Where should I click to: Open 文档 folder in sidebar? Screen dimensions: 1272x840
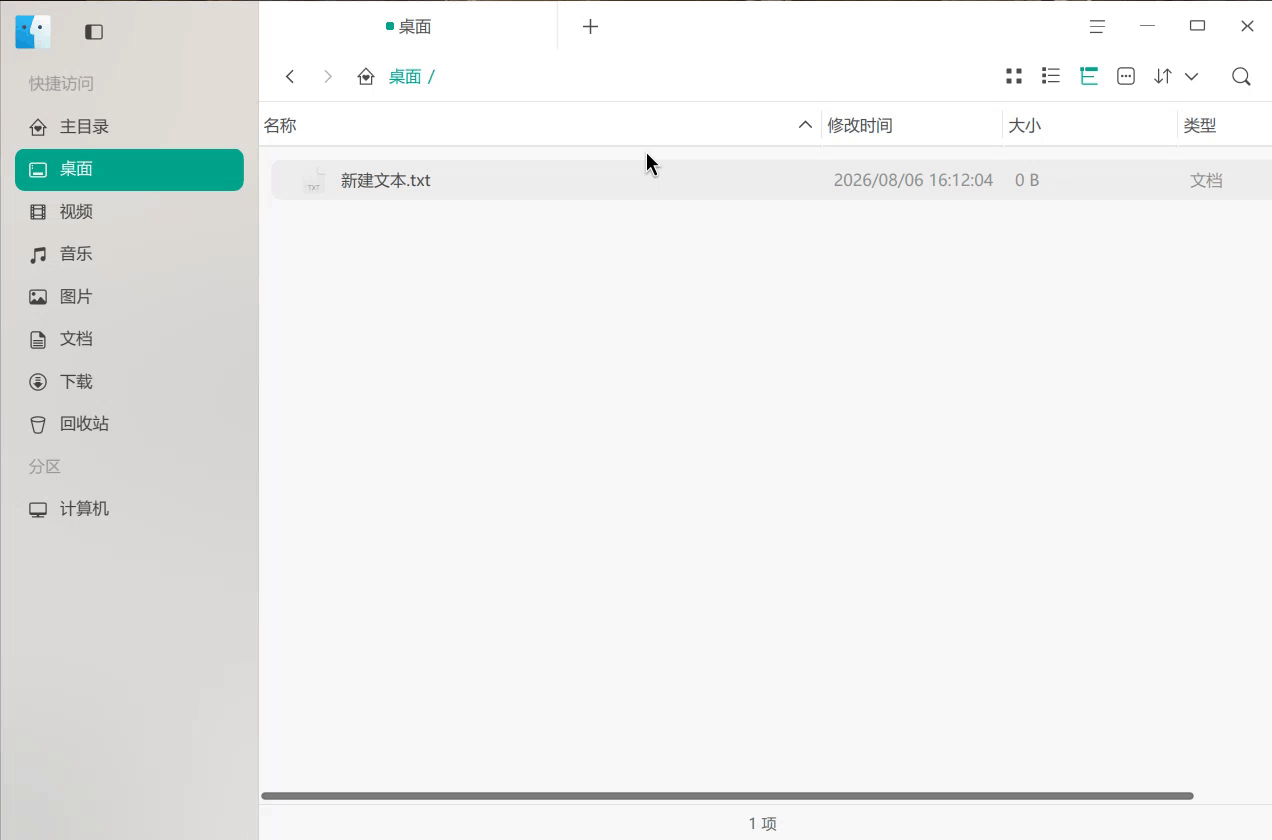pyautogui.click(x=129, y=339)
